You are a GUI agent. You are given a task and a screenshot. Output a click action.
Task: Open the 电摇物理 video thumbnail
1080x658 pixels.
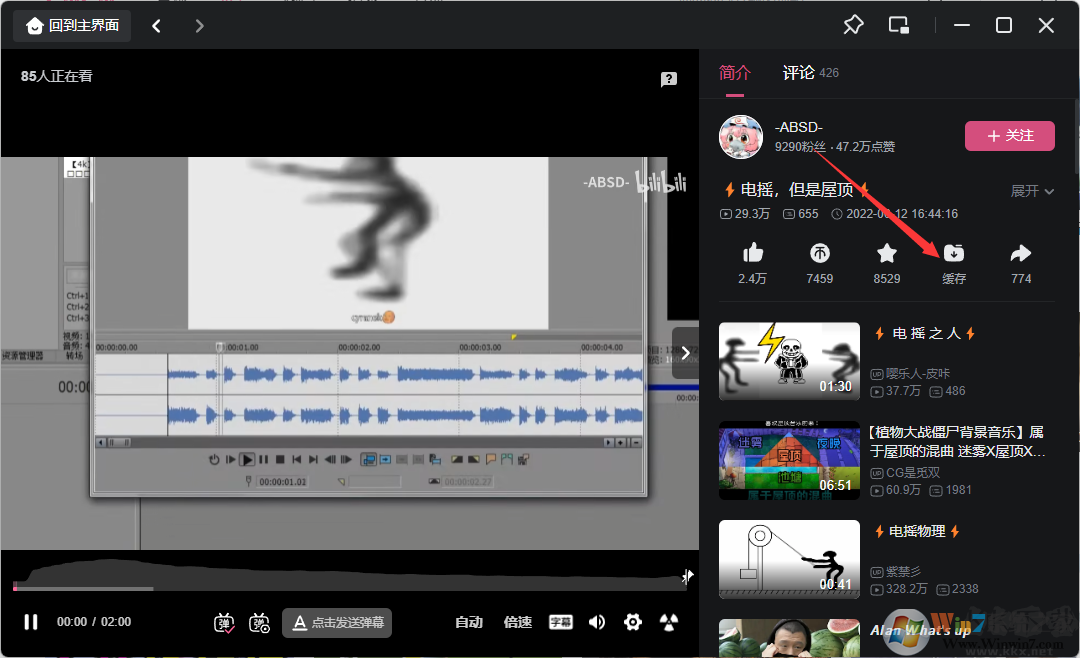[x=789, y=559]
